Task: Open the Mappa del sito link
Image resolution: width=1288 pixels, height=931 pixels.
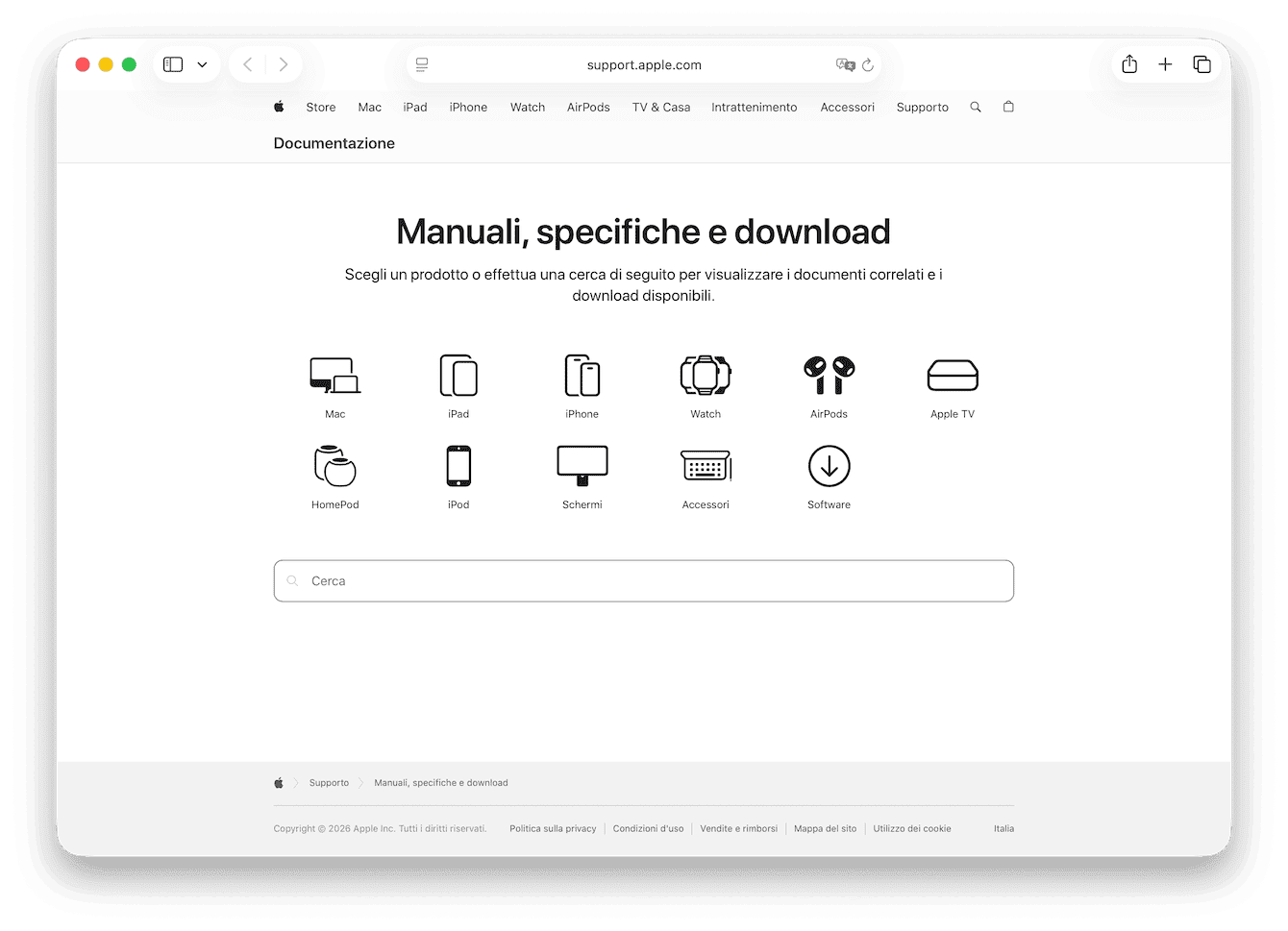Action: click(826, 828)
